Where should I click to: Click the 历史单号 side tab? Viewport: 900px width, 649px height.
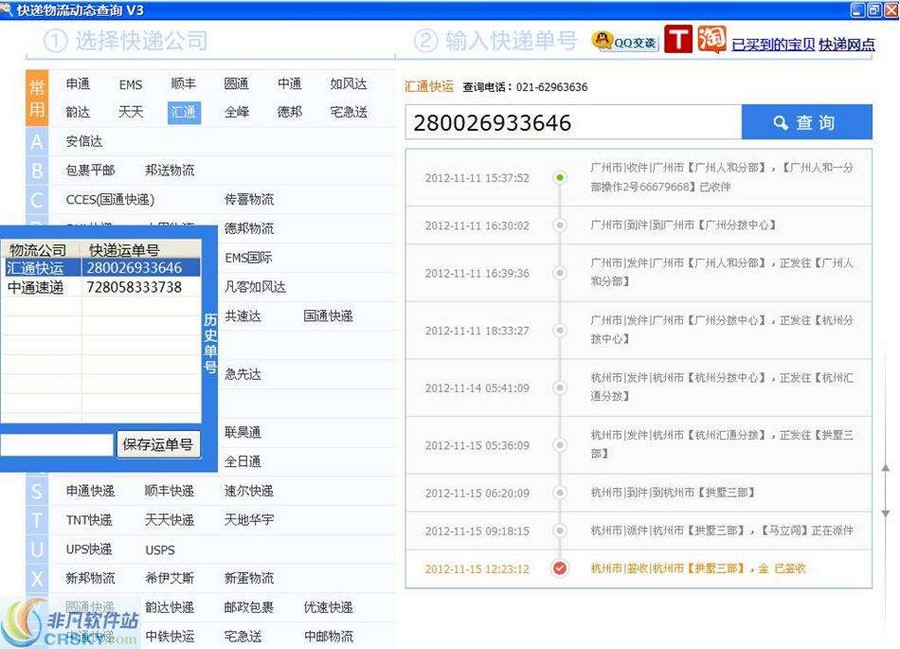pos(210,344)
